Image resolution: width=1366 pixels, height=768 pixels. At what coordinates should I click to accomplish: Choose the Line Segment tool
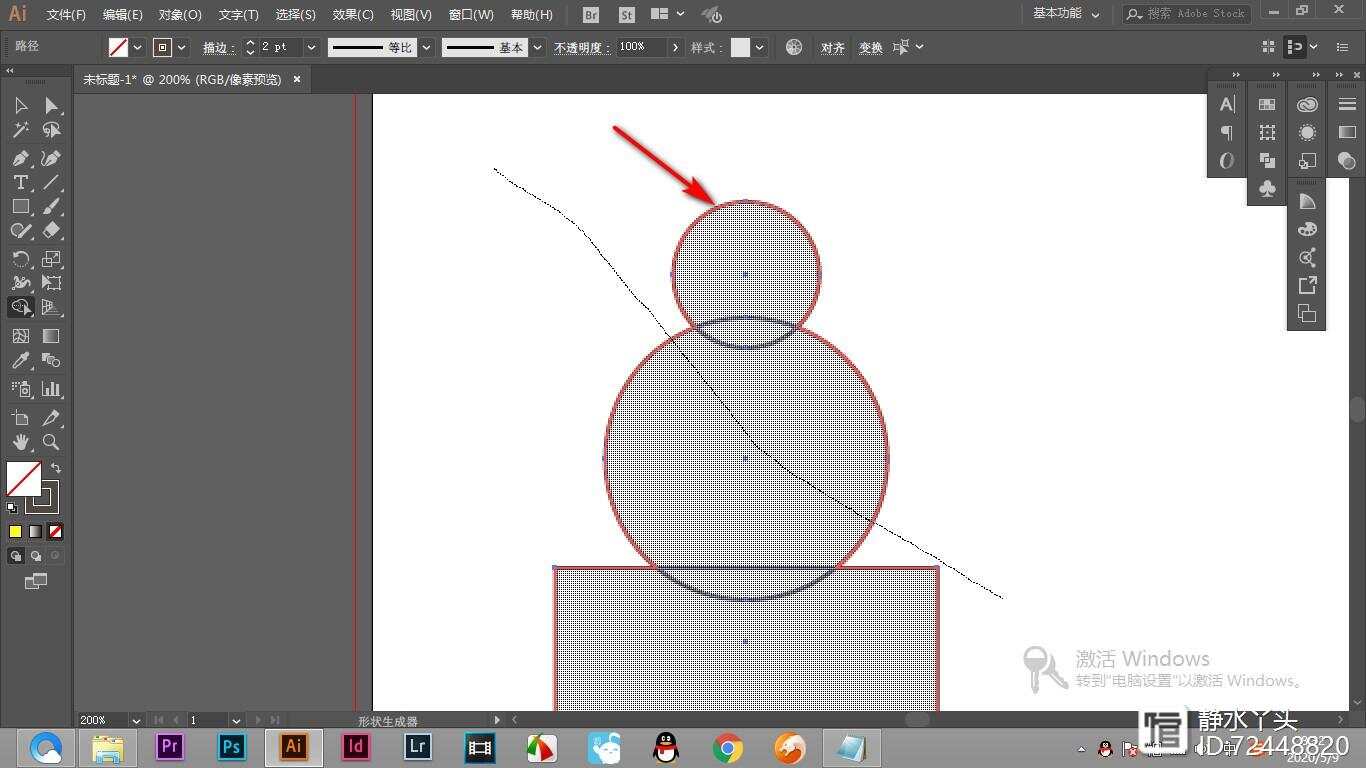(51, 182)
